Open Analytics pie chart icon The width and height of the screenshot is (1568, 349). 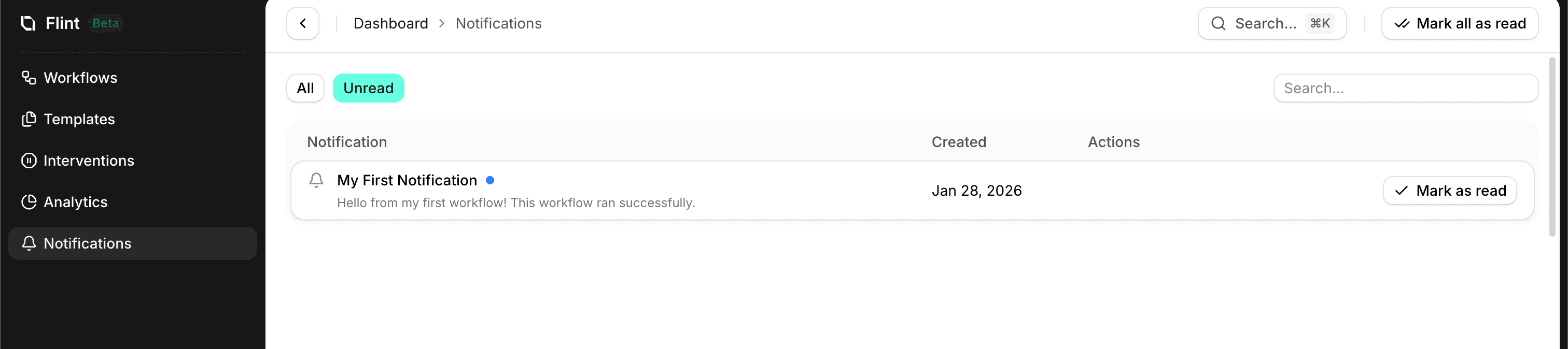tap(29, 202)
